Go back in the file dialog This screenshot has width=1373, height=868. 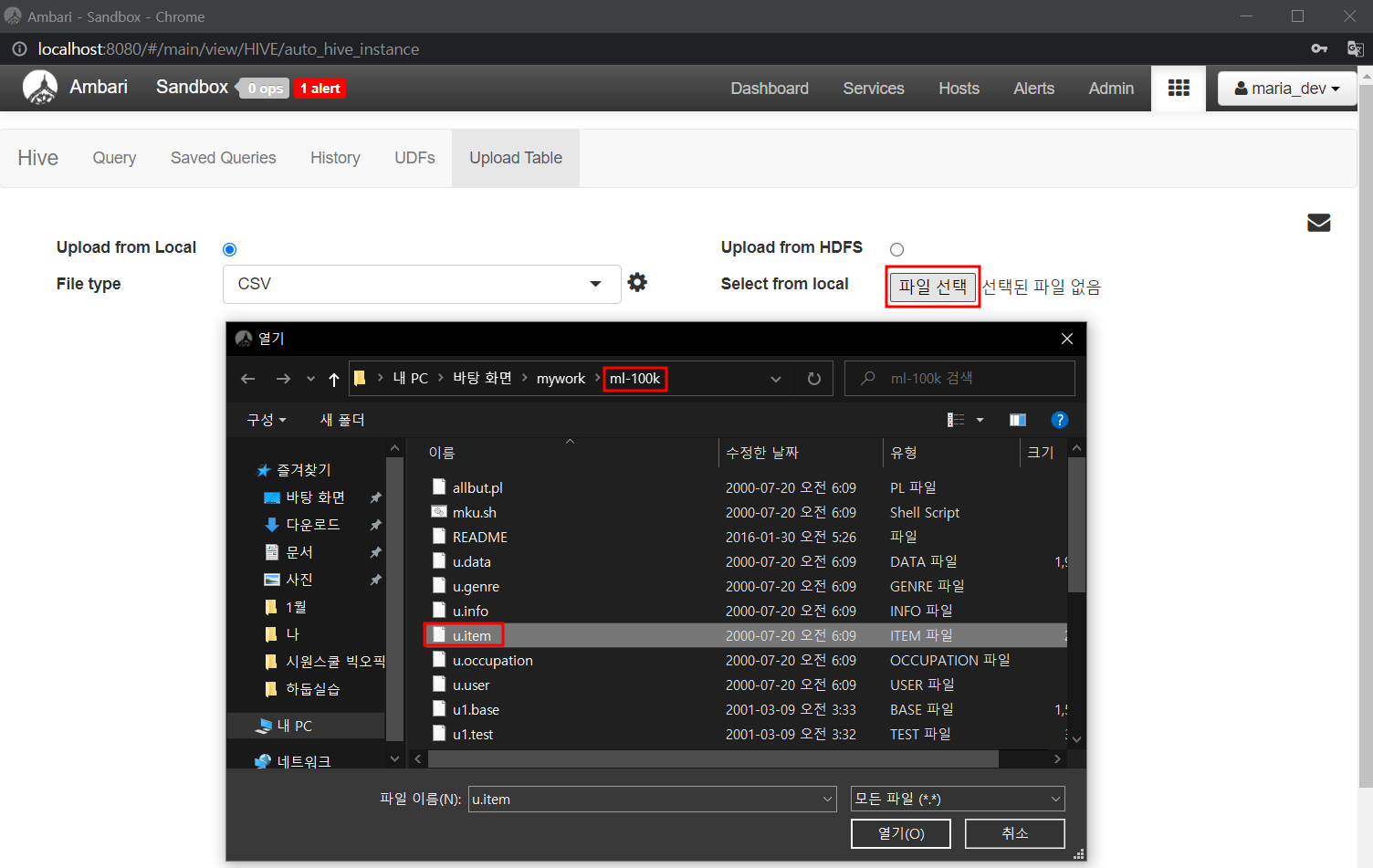click(x=248, y=379)
